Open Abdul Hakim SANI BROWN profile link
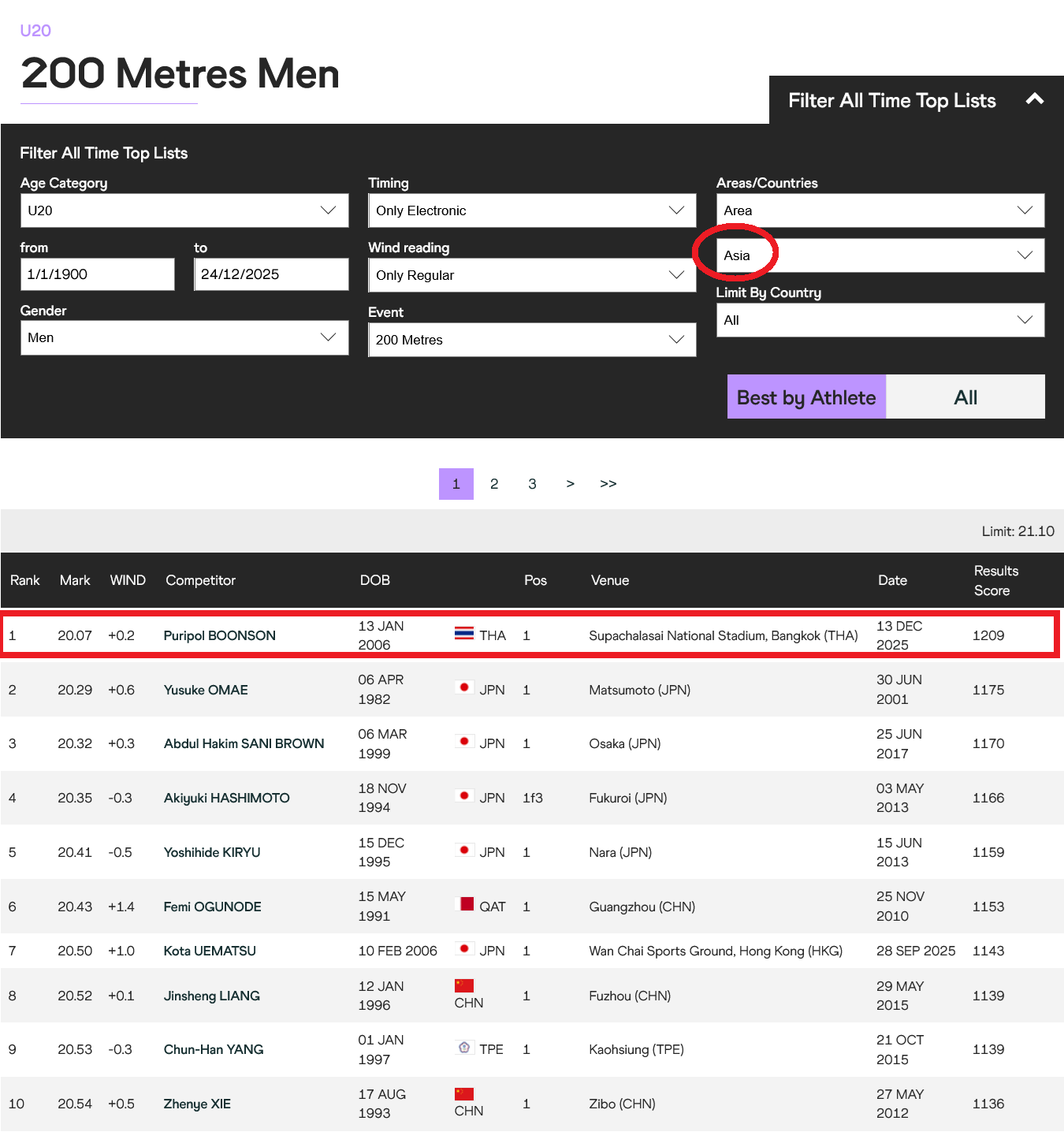 (x=244, y=743)
